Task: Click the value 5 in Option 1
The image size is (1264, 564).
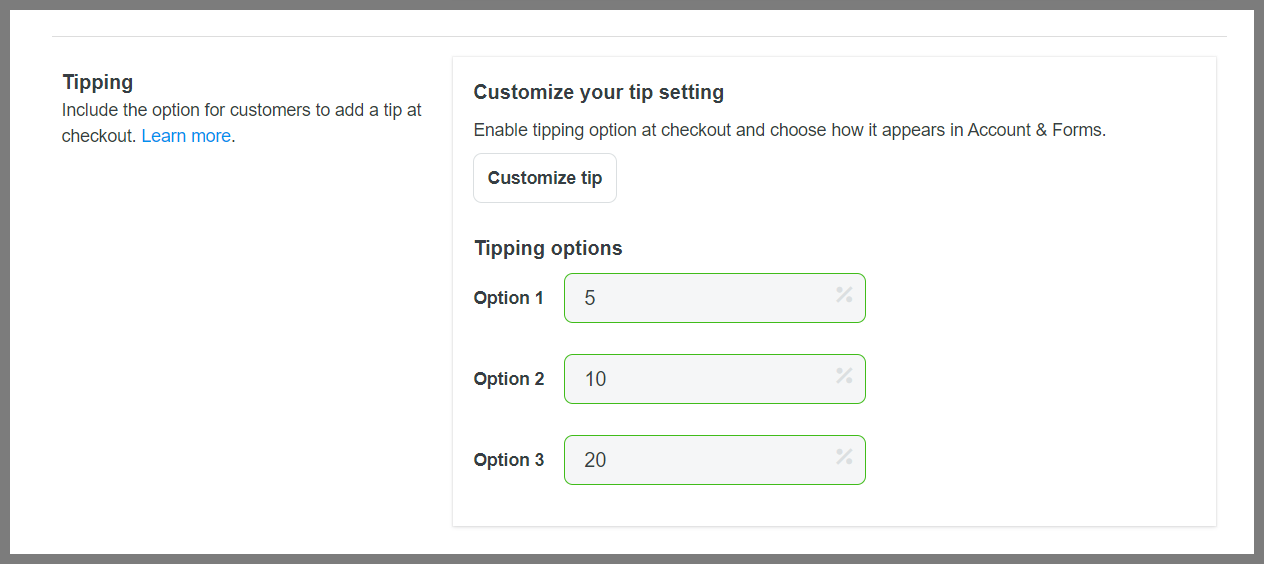Action: click(x=590, y=298)
